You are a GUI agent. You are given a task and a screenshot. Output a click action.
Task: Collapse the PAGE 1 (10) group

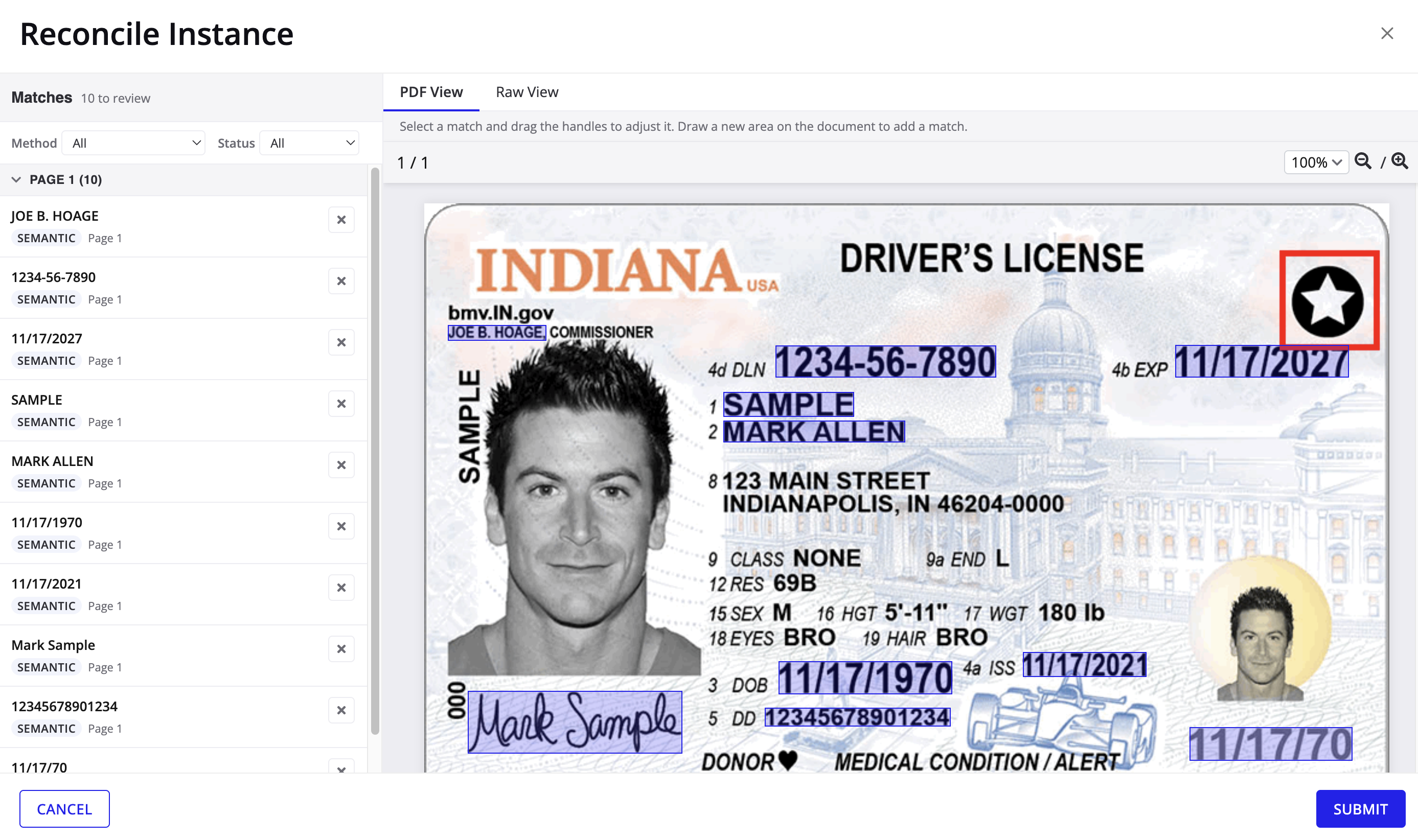coord(16,179)
